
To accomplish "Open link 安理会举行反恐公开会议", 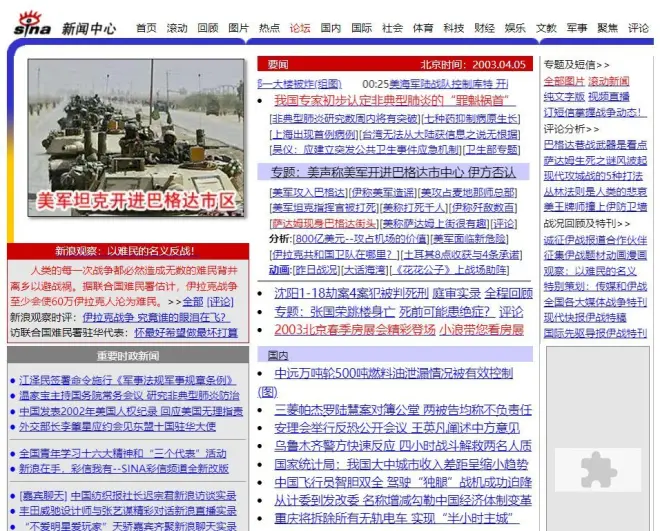I will tap(341, 428).
